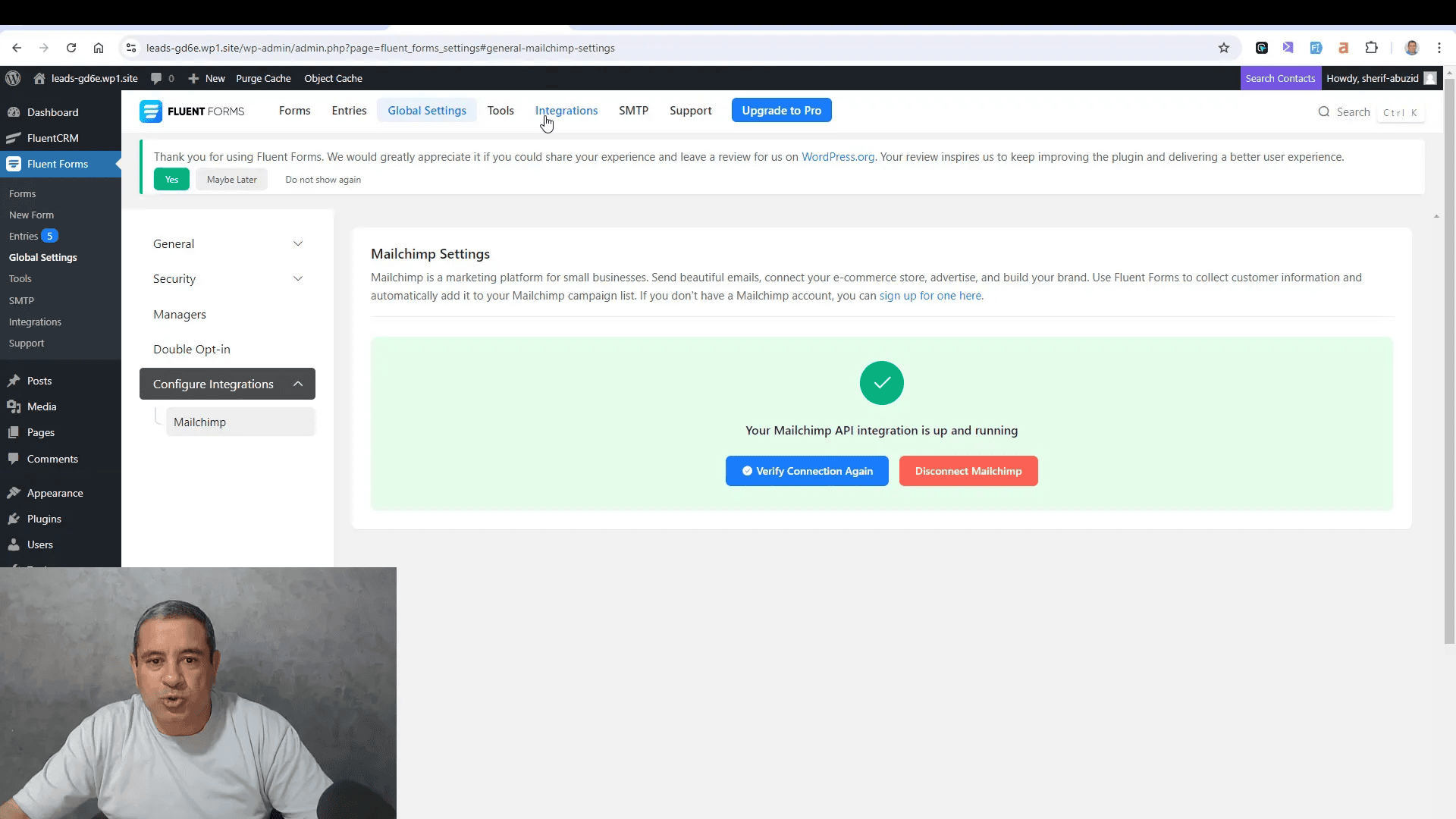Viewport: 1456px width, 819px height.
Task: Click sign up for one here link
Action: click(x=930, y=295)
